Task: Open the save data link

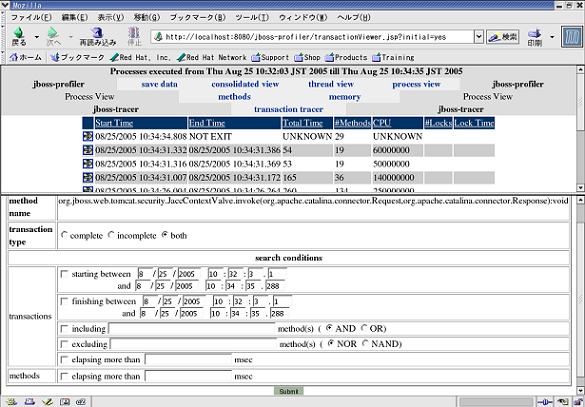Action: pos(159,84)
